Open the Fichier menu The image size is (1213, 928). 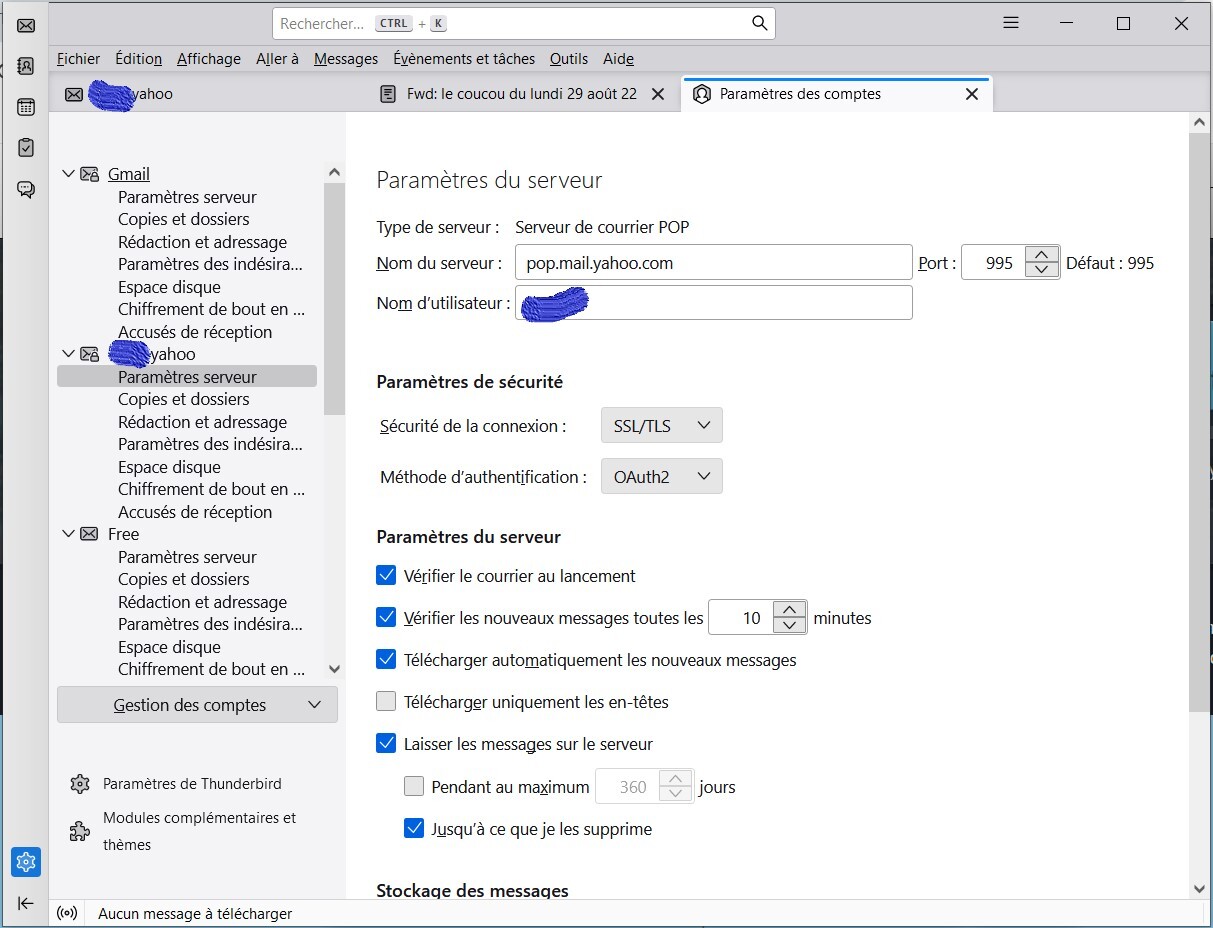(x=78, y=59)
